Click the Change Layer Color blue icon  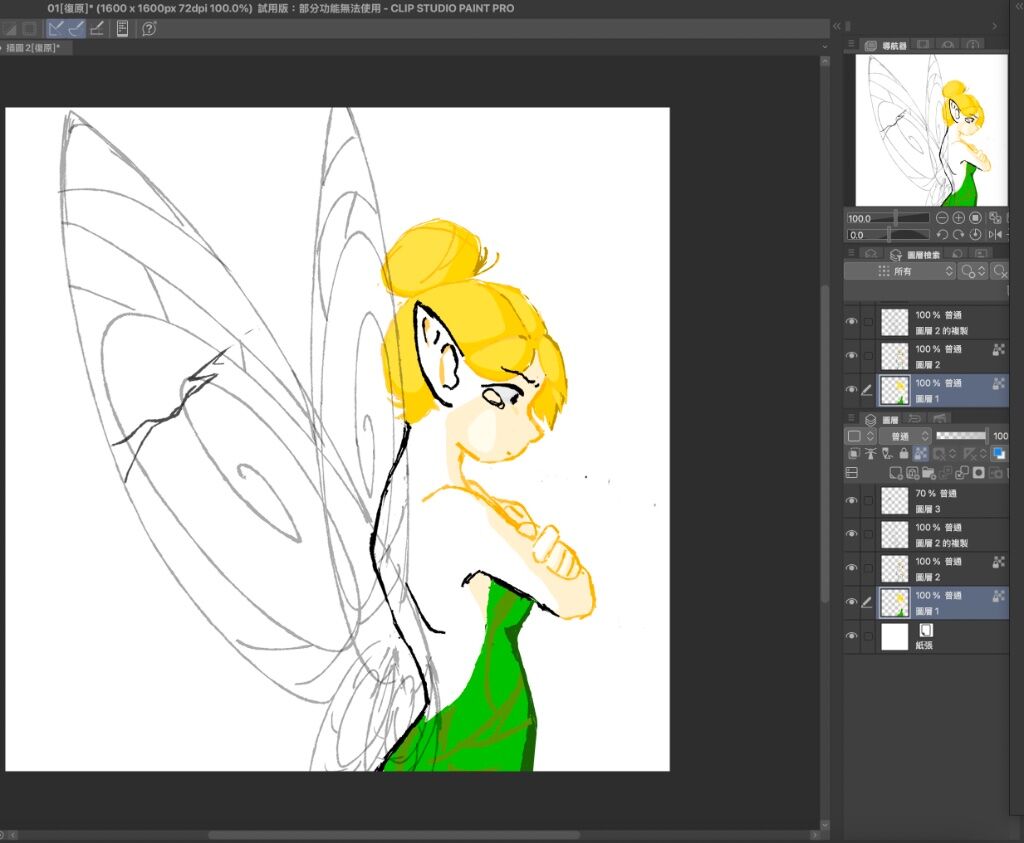click(999, 453)
